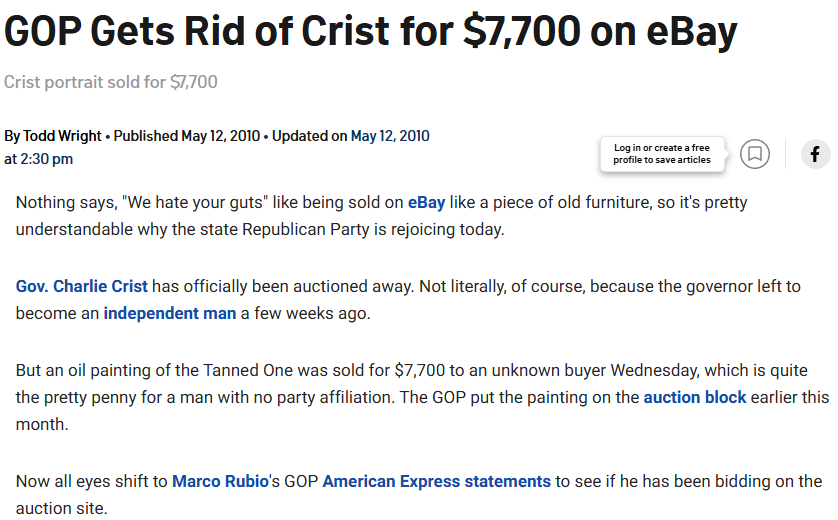838x520 pixels.
Task: Click the paragraph starting 'Nothing says'
Action: (381, 216)
